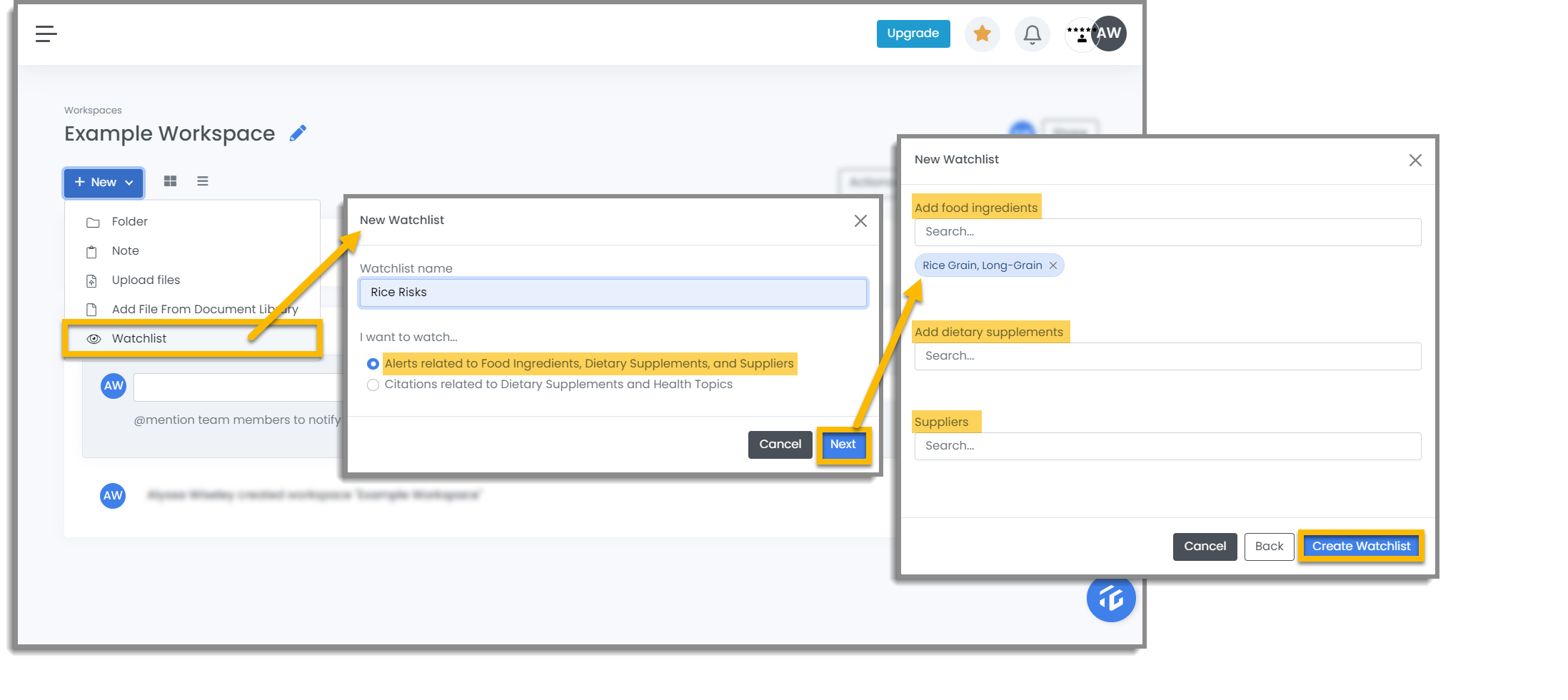Expand the New dropdown button
Viewport: 1568px width, 700px height.
104,183
